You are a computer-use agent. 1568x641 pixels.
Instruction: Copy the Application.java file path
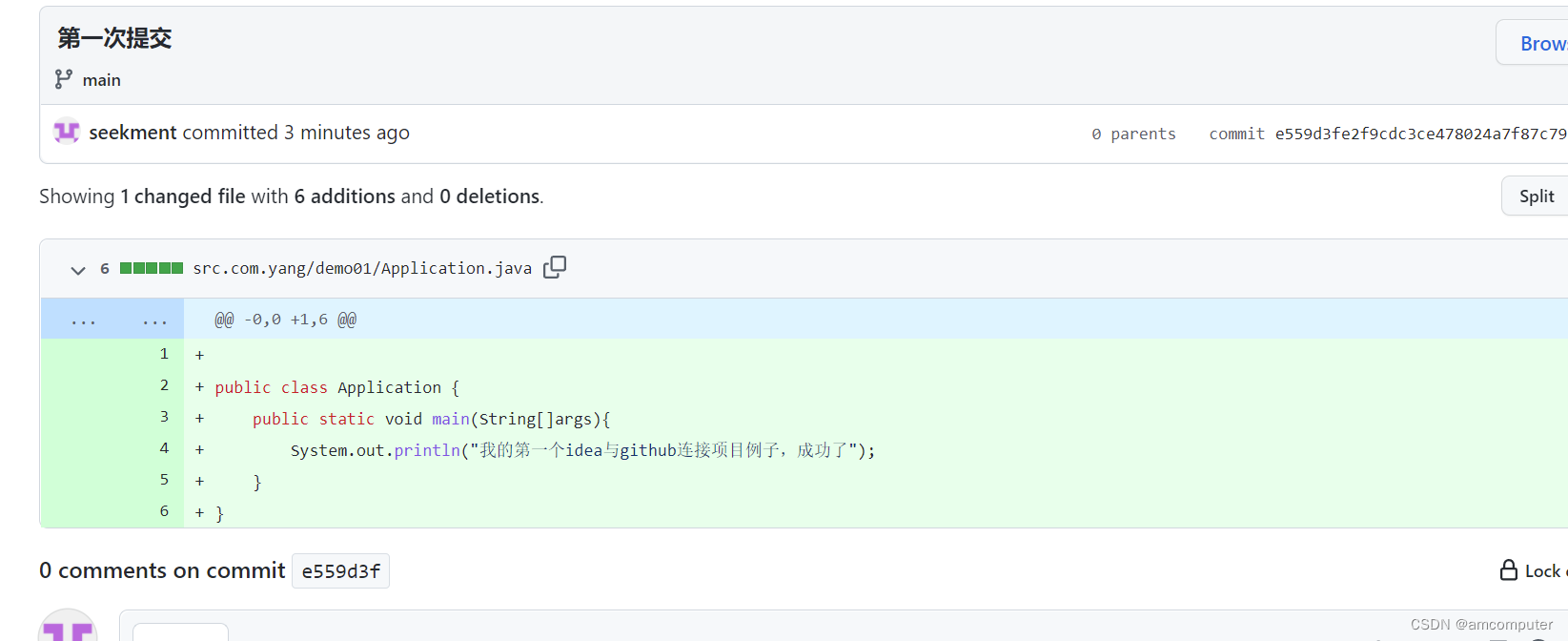(555, 267)
